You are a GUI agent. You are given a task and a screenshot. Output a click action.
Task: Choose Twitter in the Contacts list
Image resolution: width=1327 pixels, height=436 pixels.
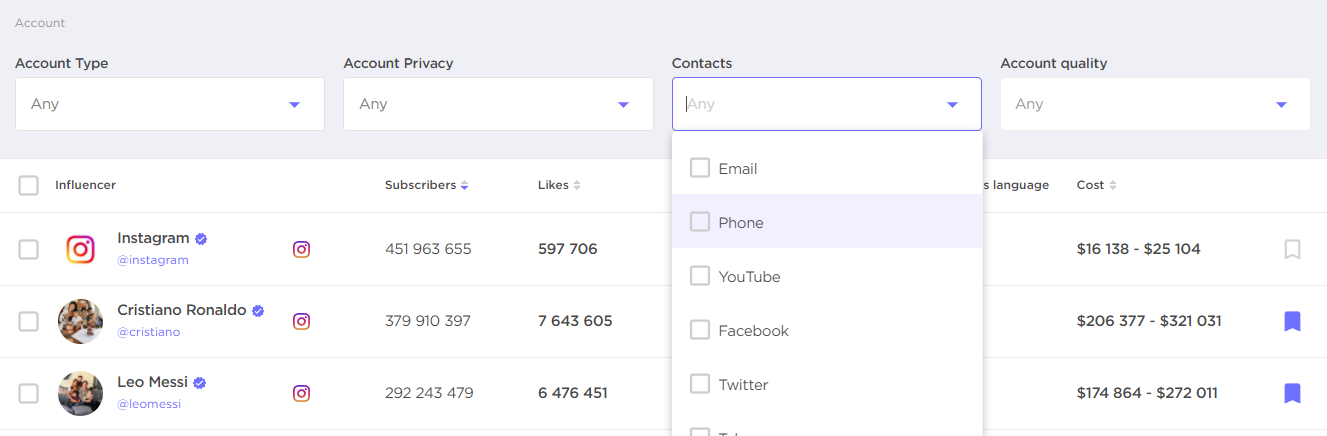700,384
